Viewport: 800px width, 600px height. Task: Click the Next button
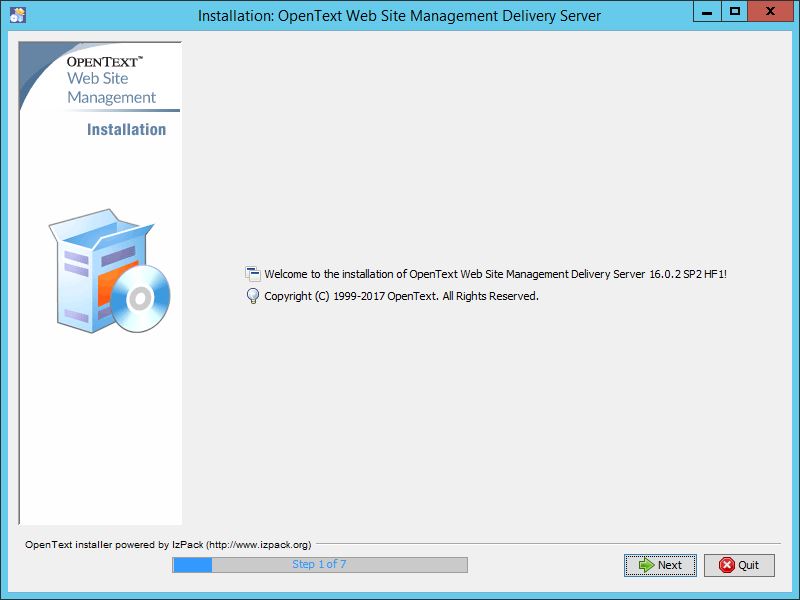660,565
